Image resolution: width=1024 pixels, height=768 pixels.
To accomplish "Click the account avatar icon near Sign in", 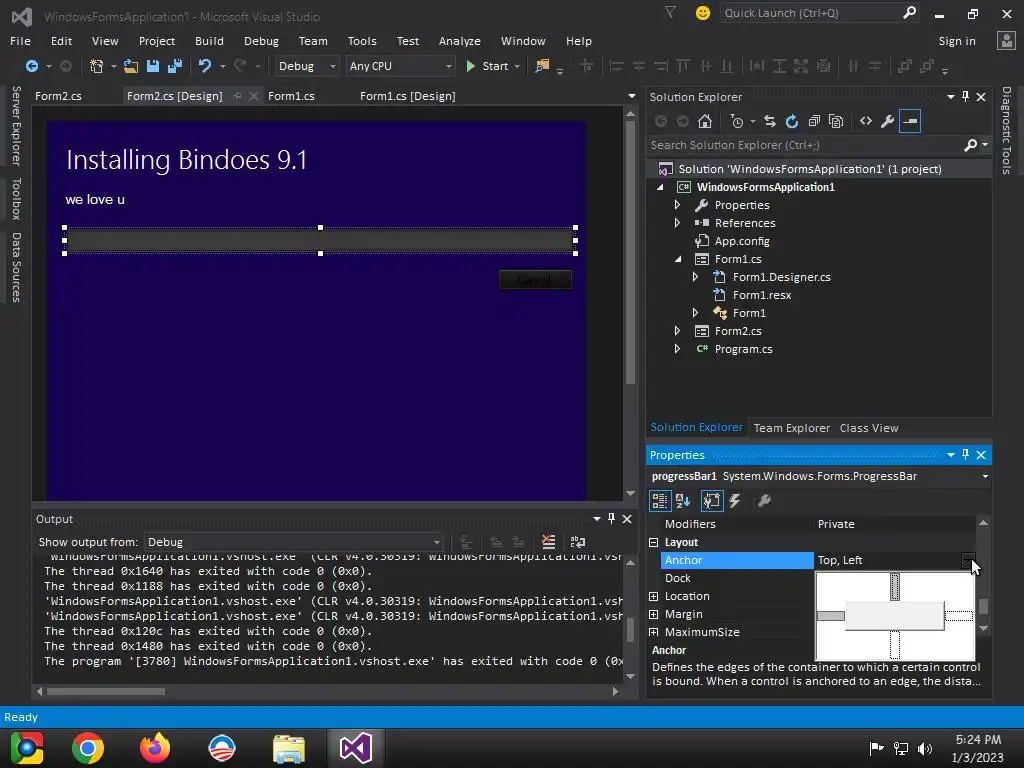I will coord(1006,40).
